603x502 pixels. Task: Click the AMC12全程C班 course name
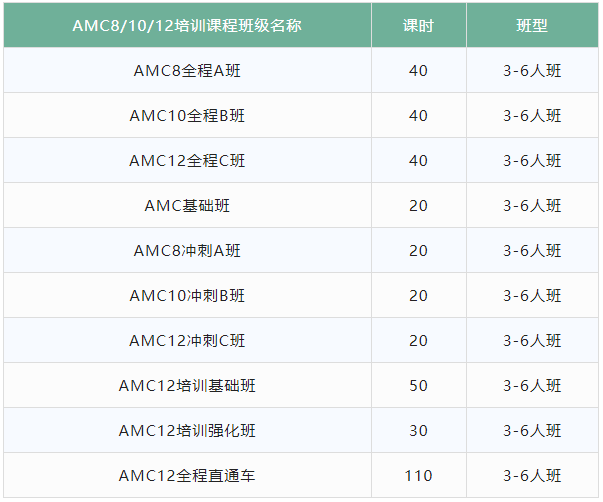tap(187, 161)
